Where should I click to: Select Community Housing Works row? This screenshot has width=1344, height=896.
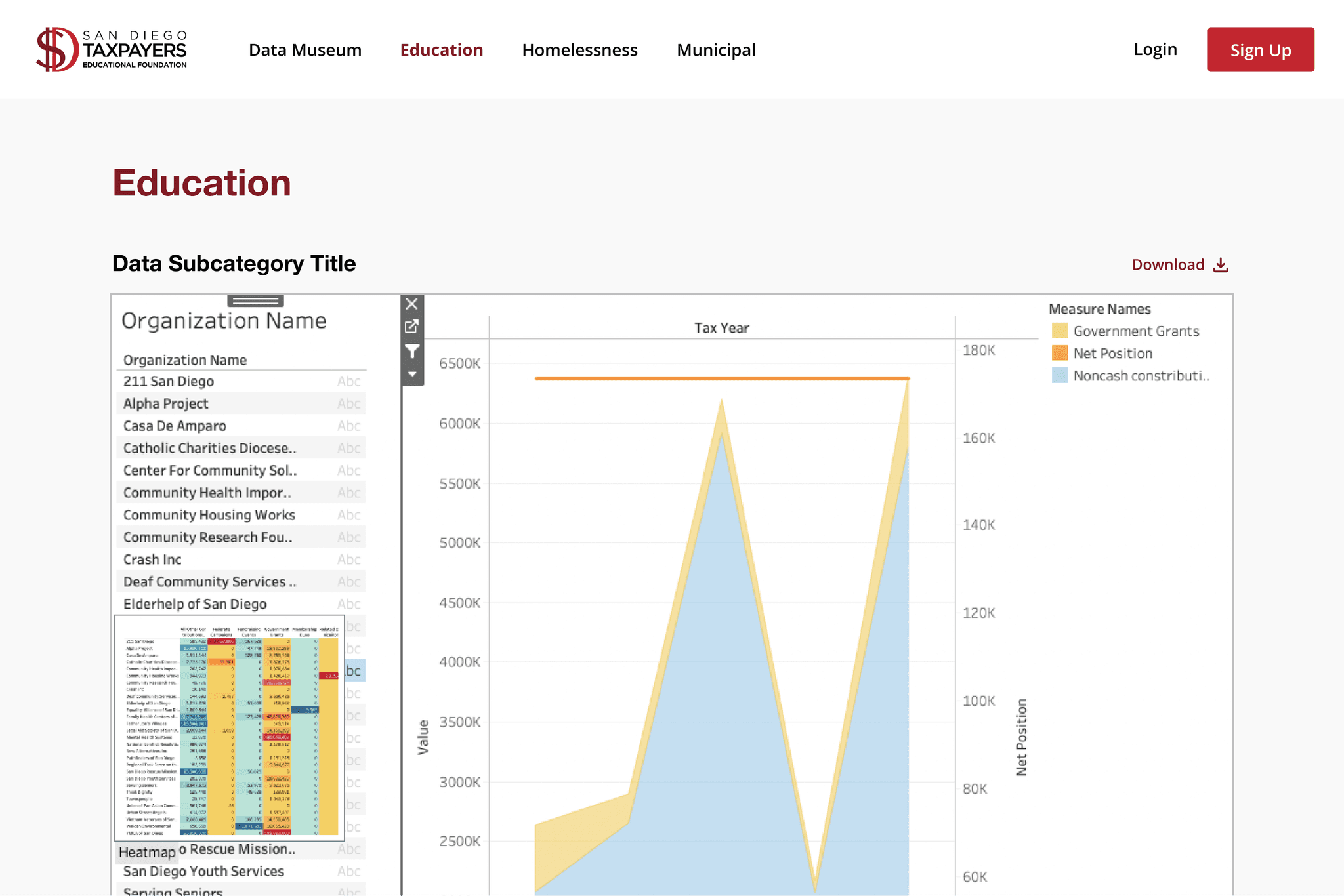(209, 515)
